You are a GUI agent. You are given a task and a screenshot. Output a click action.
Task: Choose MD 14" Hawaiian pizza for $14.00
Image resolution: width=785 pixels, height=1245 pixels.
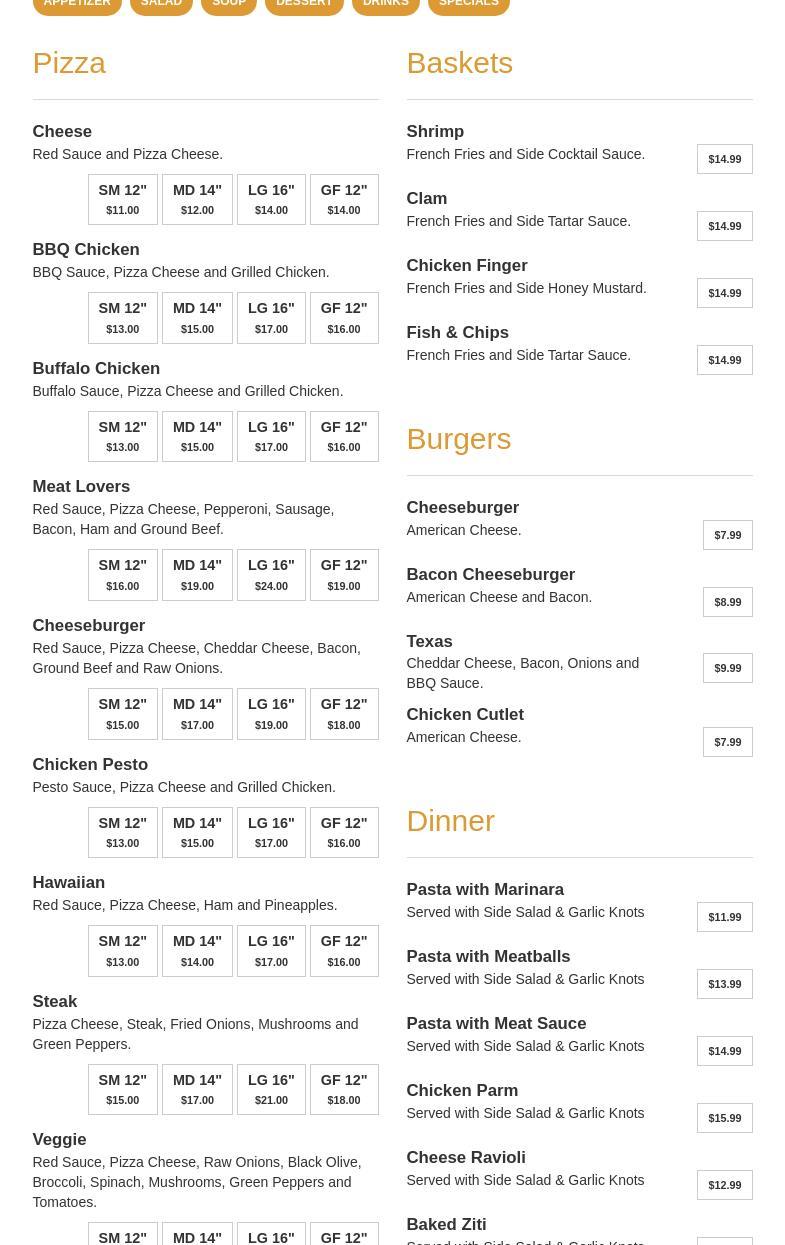click(x=197, y=951)
